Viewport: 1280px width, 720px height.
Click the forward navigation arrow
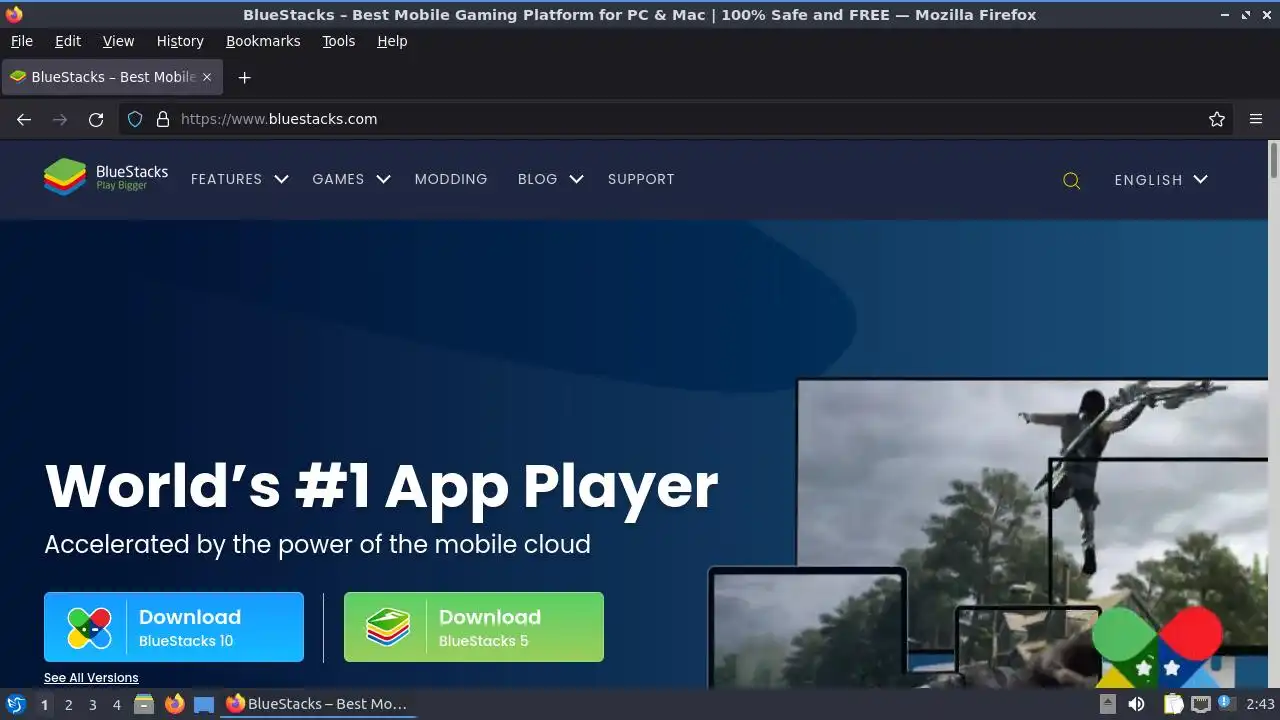click(60, 119)
